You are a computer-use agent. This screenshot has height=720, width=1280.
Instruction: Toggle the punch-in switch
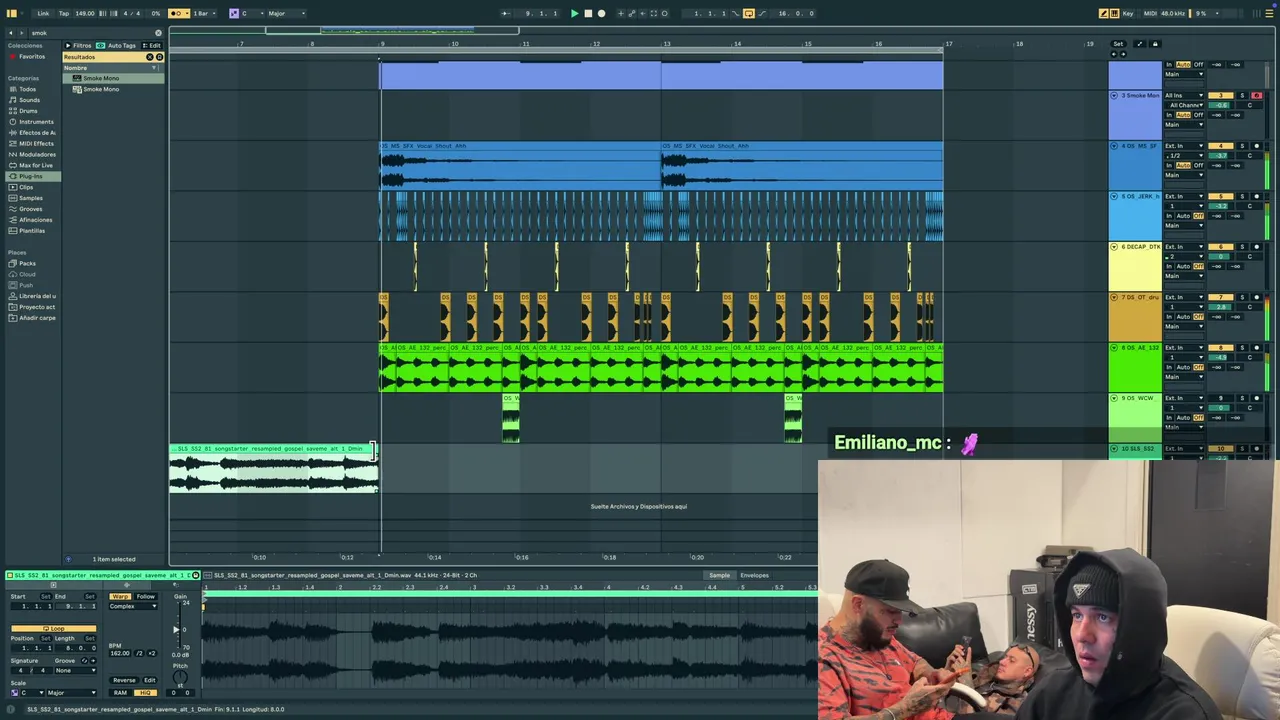click(x=736, y=13)
